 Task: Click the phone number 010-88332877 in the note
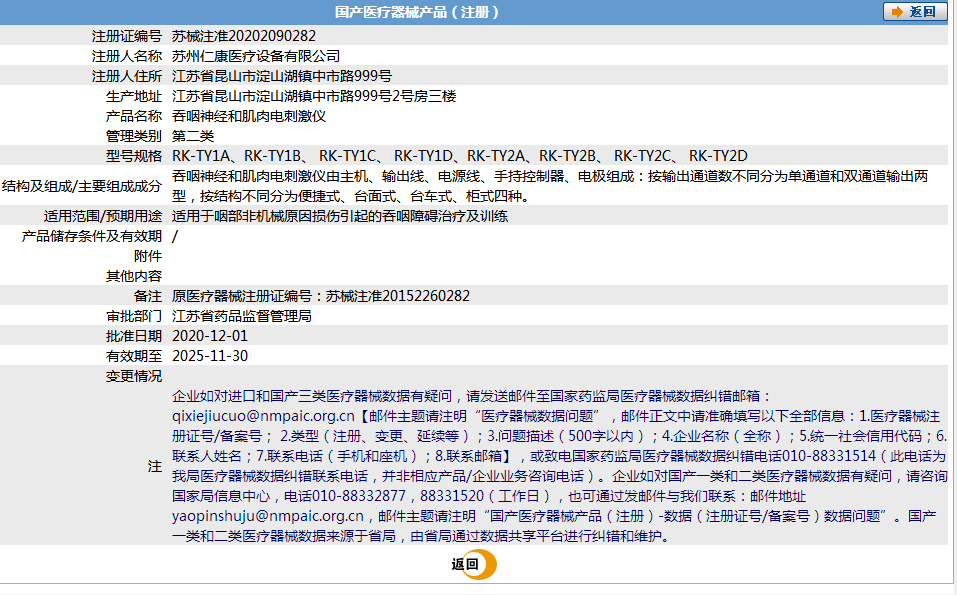click(359, 496)
